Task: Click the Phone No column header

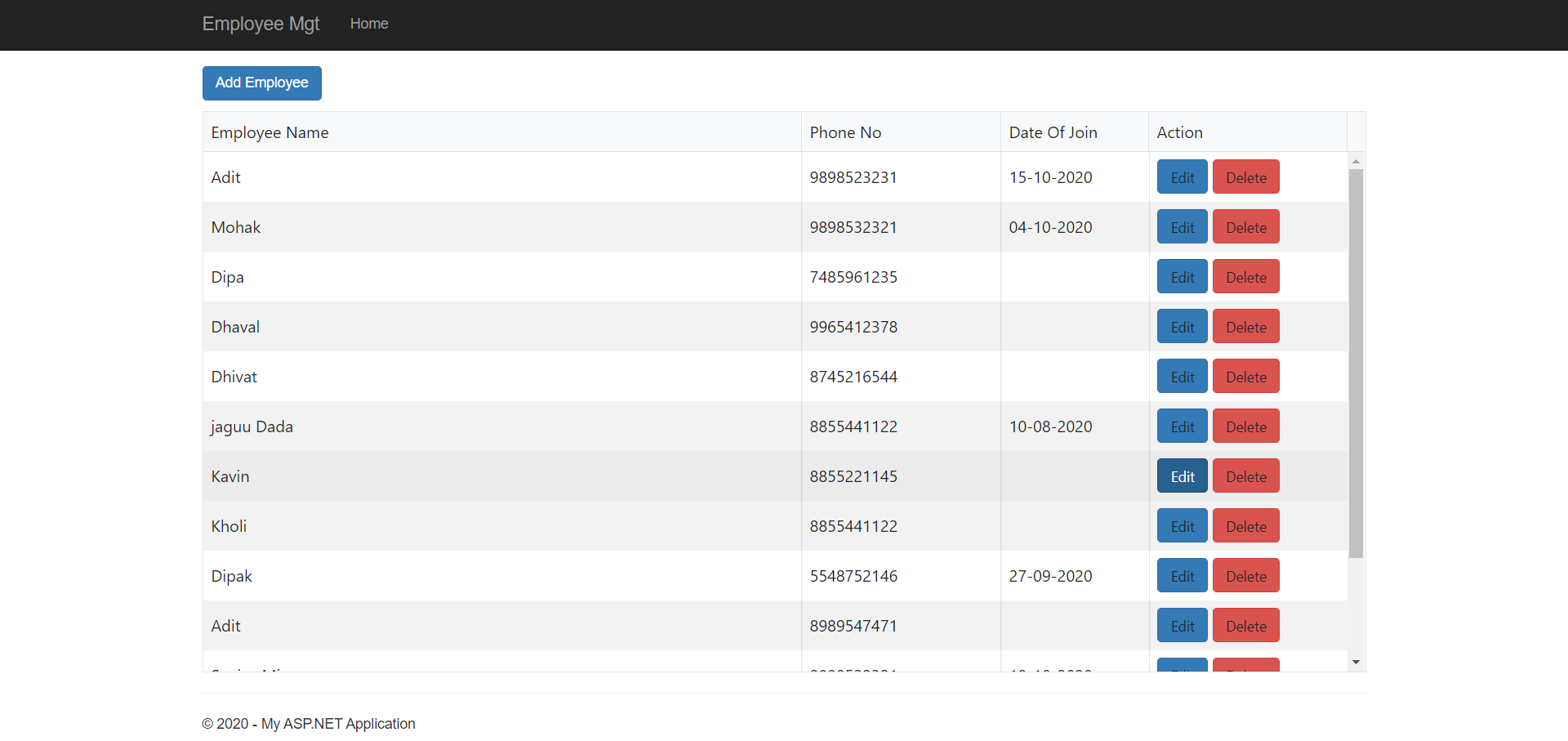Action: pyautogui.click(x=845, y=132)
